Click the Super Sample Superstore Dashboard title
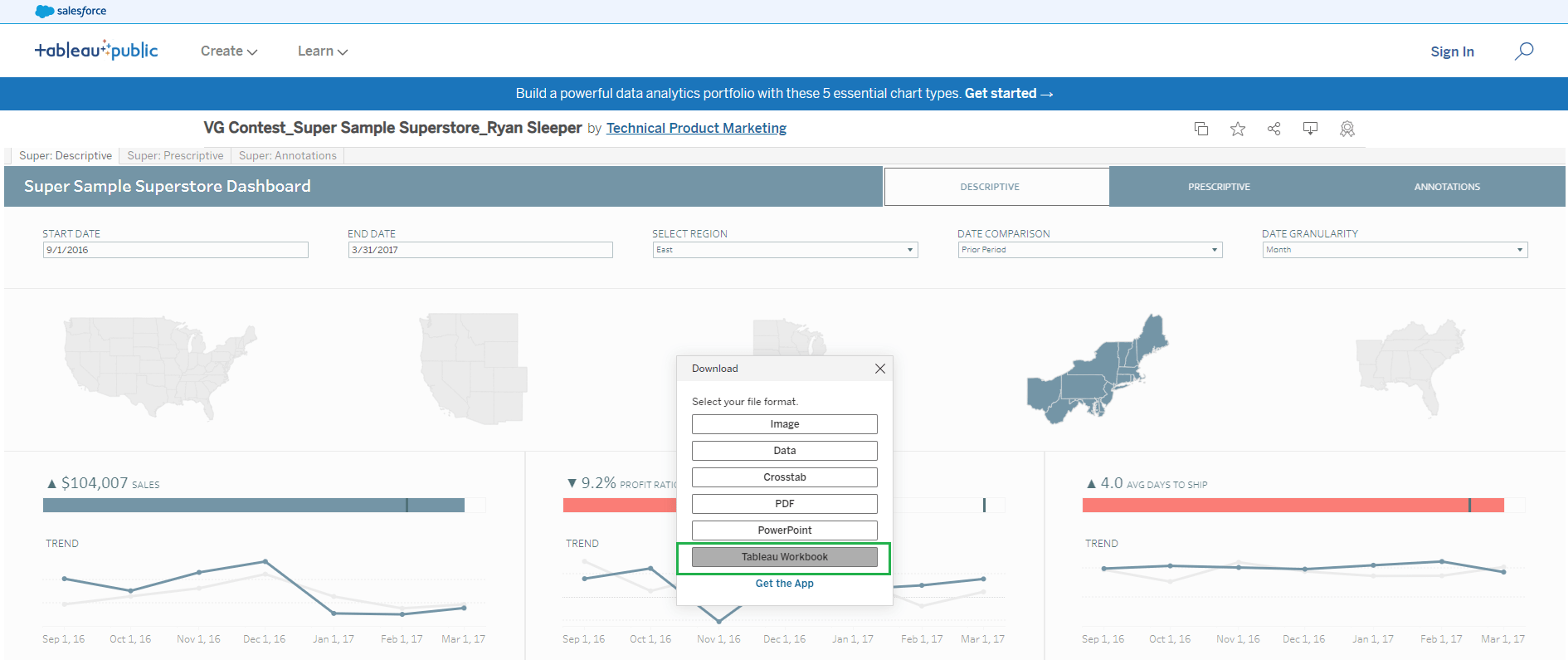The height and width of the screenshot is (660, 1568). click(x=168, y=187)
